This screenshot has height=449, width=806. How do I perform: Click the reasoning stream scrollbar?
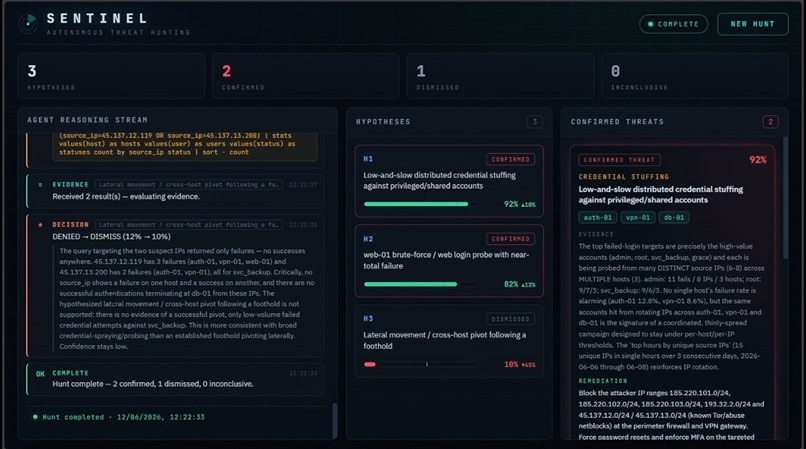(x=335, y=419)
